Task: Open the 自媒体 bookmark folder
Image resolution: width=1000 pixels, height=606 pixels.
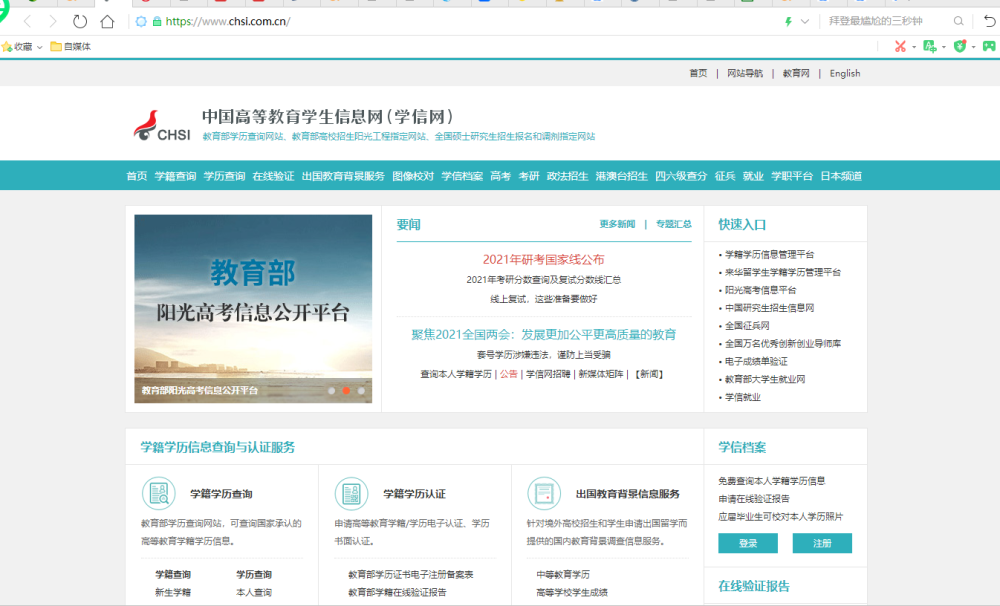Action: (70, 47)
